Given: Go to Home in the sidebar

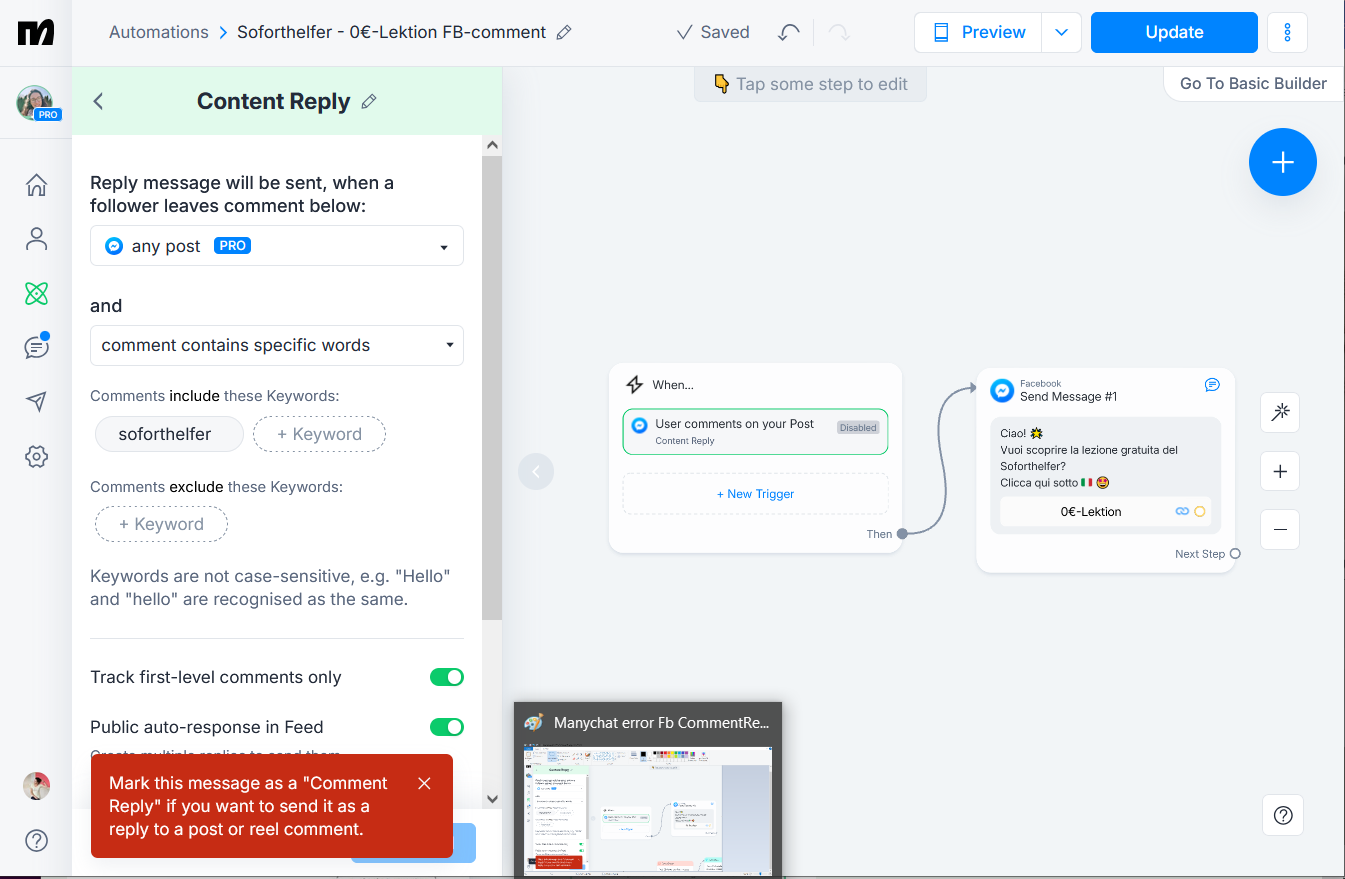Looking at the screenshot, I should pyautogui.click(x=36, y=185).
